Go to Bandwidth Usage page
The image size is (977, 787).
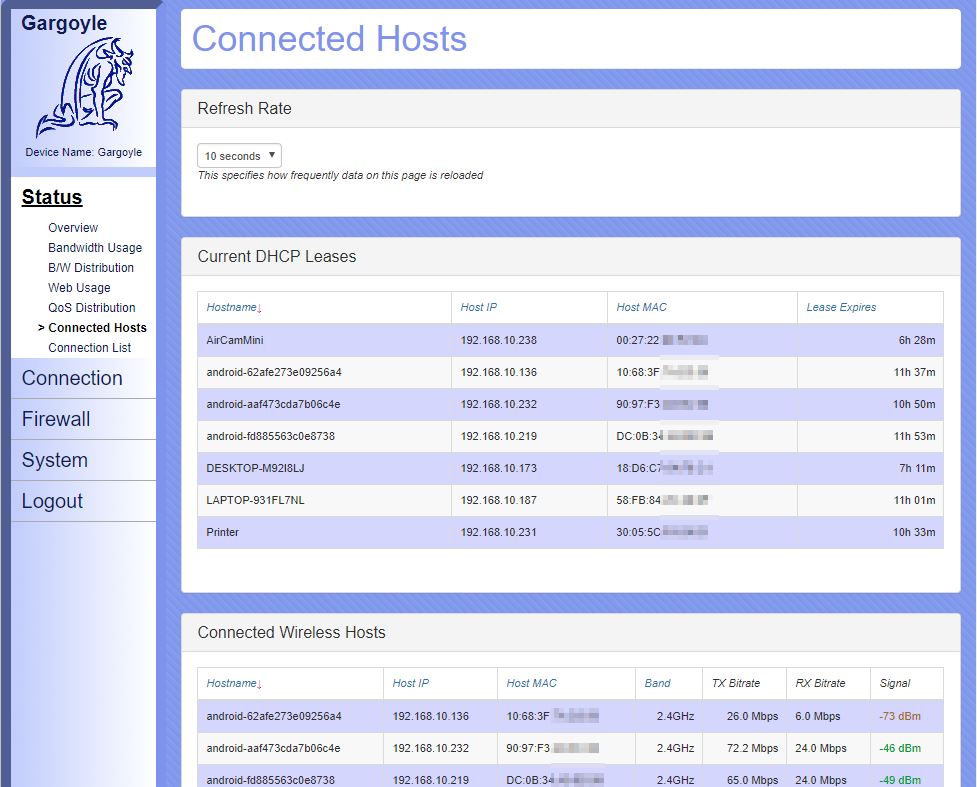pyautogui.click(x=95, y=248)
